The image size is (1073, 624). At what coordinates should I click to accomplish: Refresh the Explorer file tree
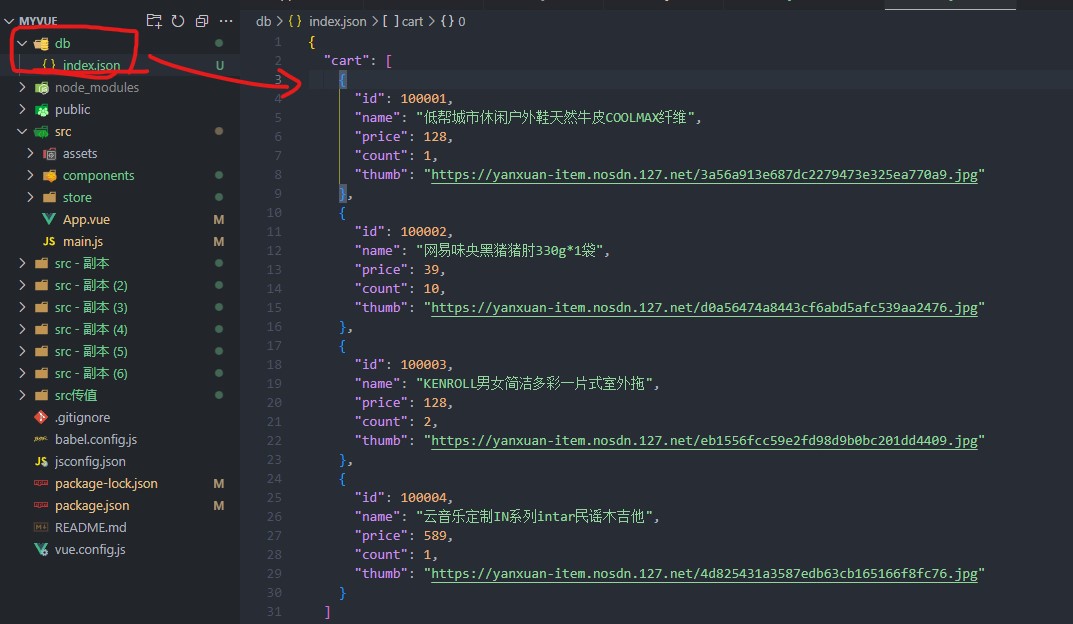(178, 21)
